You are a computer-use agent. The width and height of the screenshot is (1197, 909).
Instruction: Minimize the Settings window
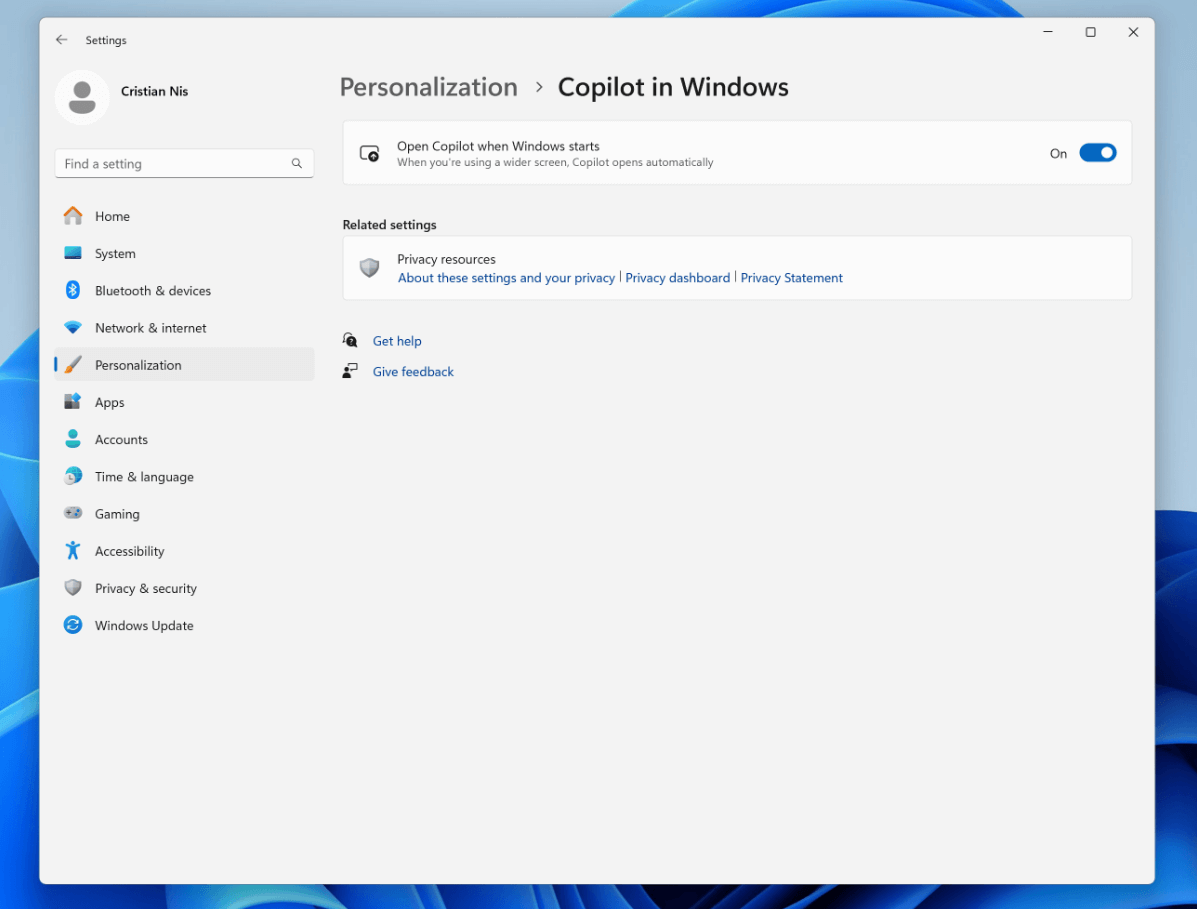(x=1048, y=32)
